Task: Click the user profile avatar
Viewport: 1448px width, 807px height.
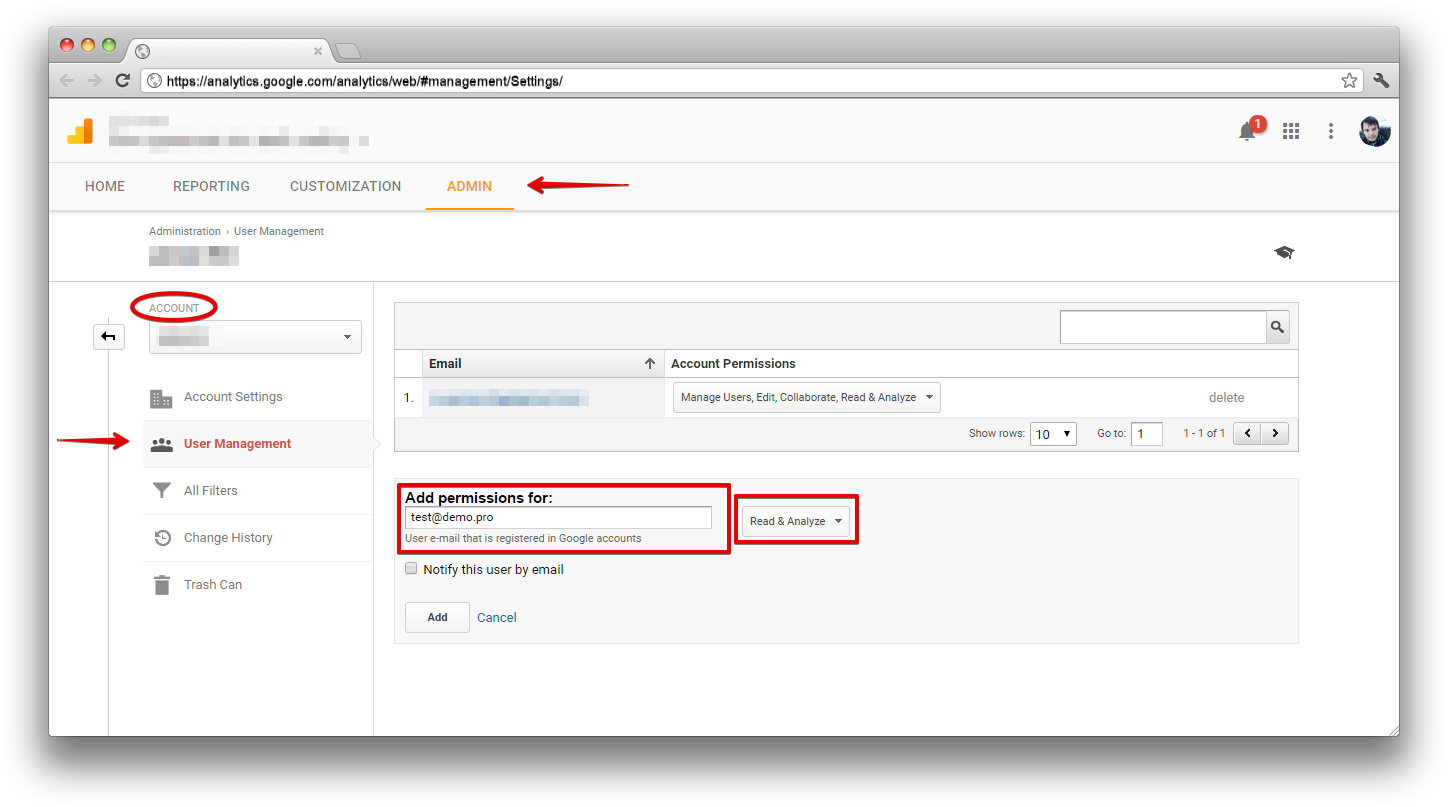Action: (1375, 131)
